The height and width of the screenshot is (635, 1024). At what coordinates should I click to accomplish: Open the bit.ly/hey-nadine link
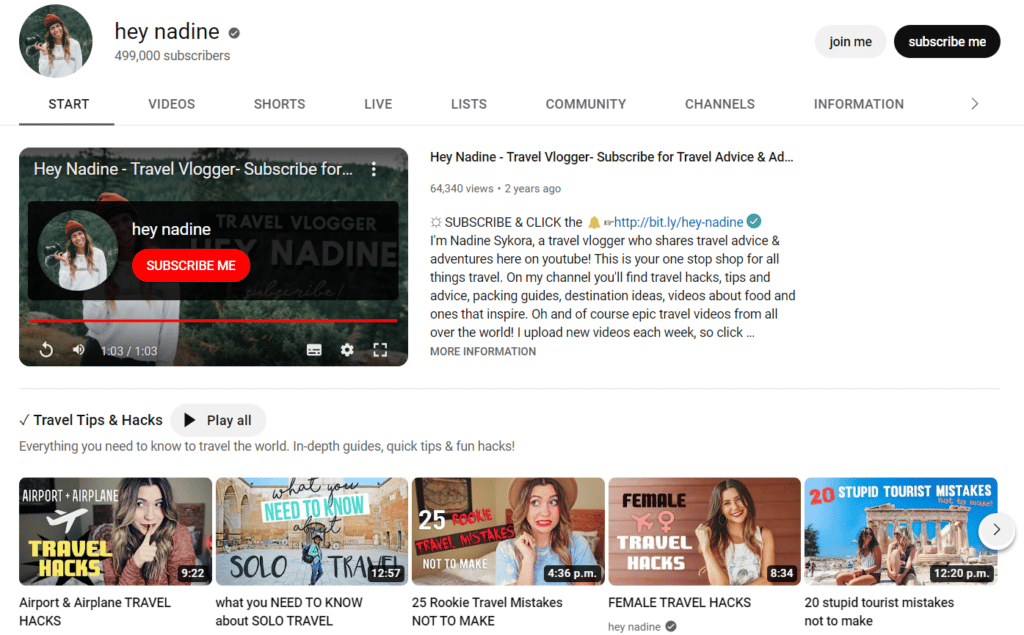coord(679,222)
